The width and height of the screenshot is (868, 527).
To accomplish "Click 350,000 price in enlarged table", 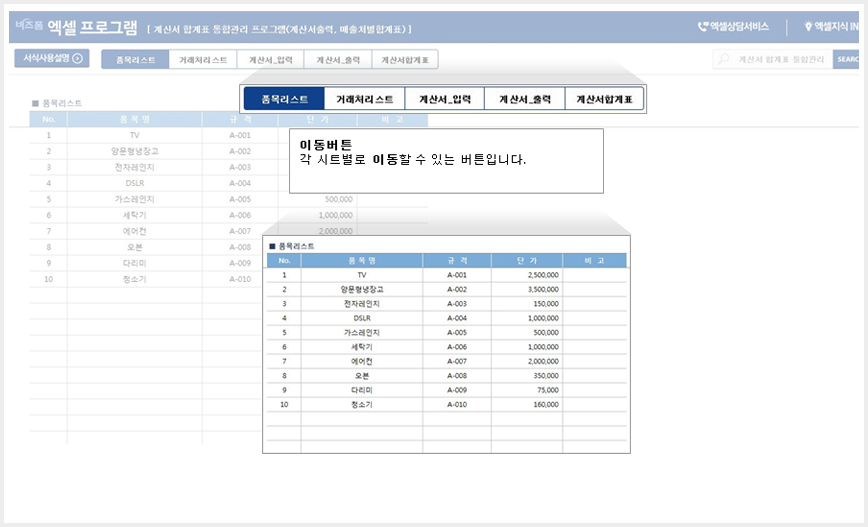I will [x=546, y=376].
